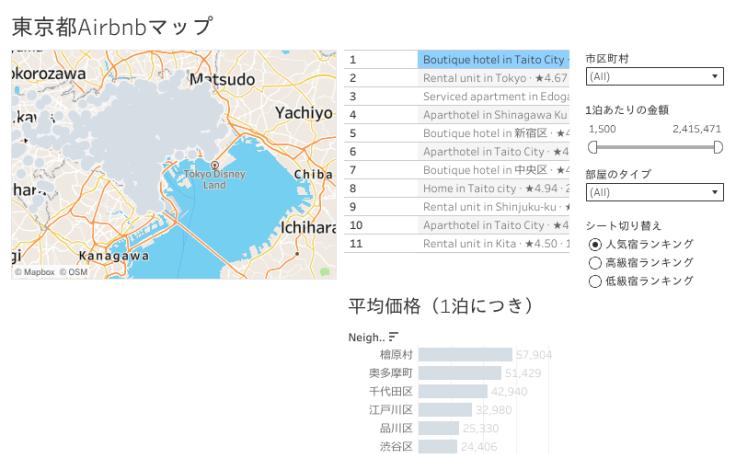Select the 低級宿ランキング radio button

(x=596, y=281)
